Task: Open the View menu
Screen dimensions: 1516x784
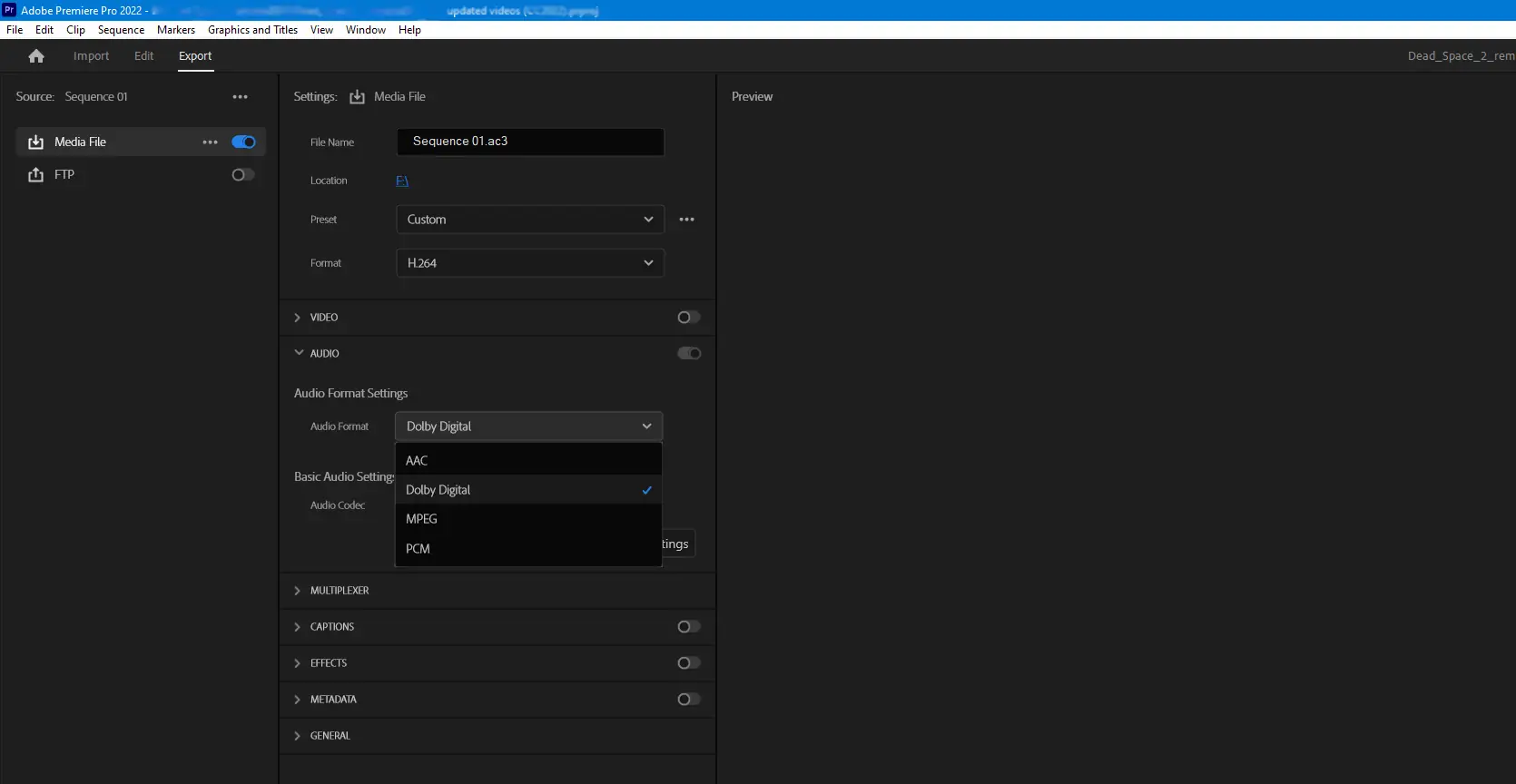Action: point(321,30)
